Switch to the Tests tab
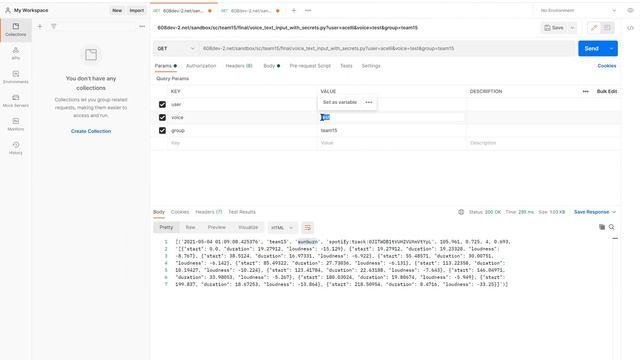Screen dimensions: 640x360 (x=346, y=66)
